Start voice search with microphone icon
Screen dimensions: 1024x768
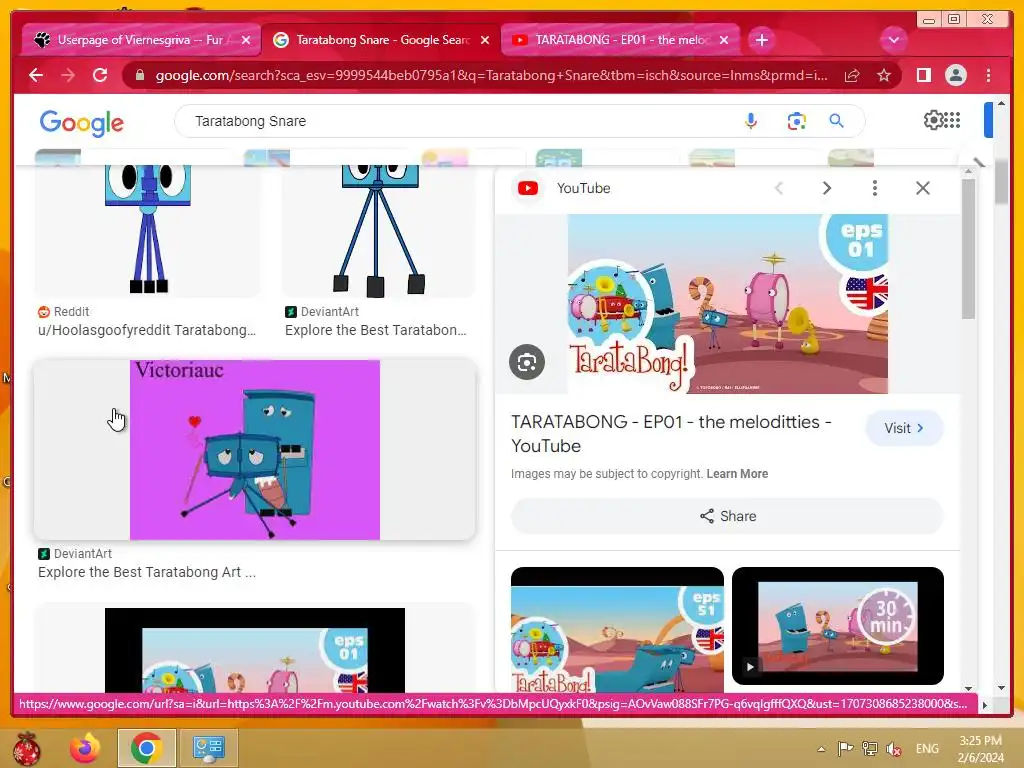tap(751, 121)
